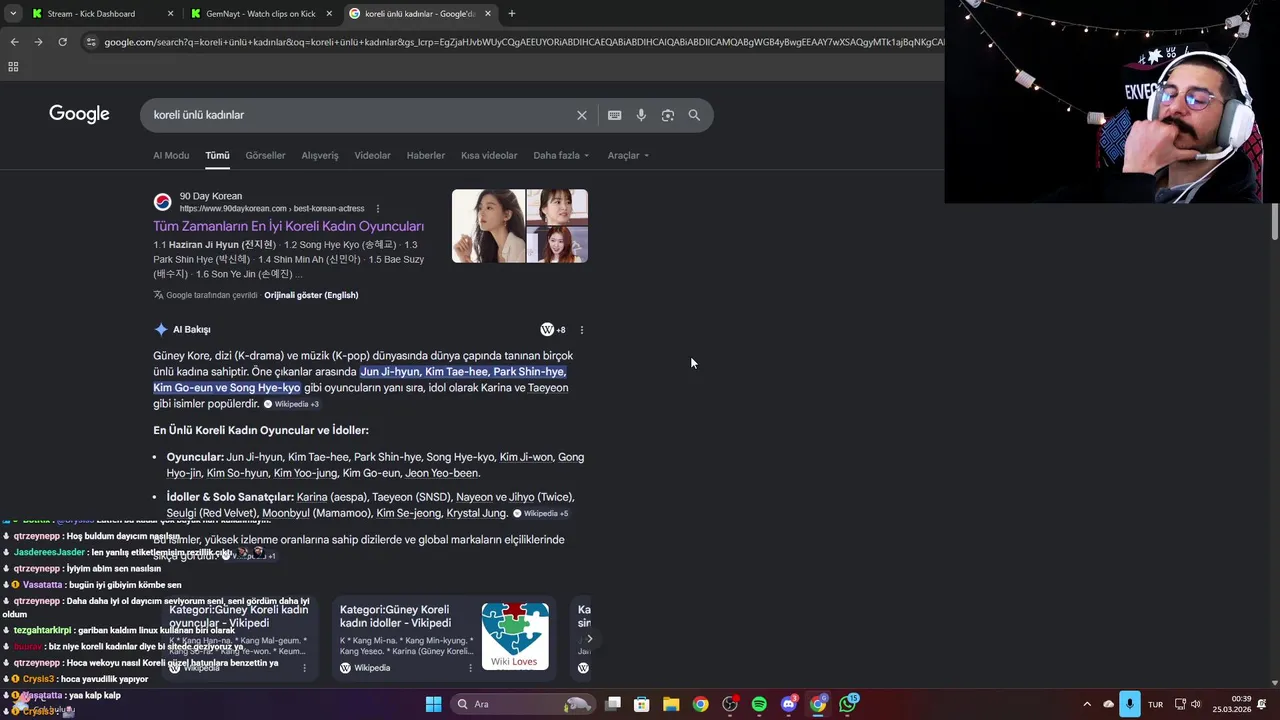Click Wikipedia +5 source chip

coord(540,513)
